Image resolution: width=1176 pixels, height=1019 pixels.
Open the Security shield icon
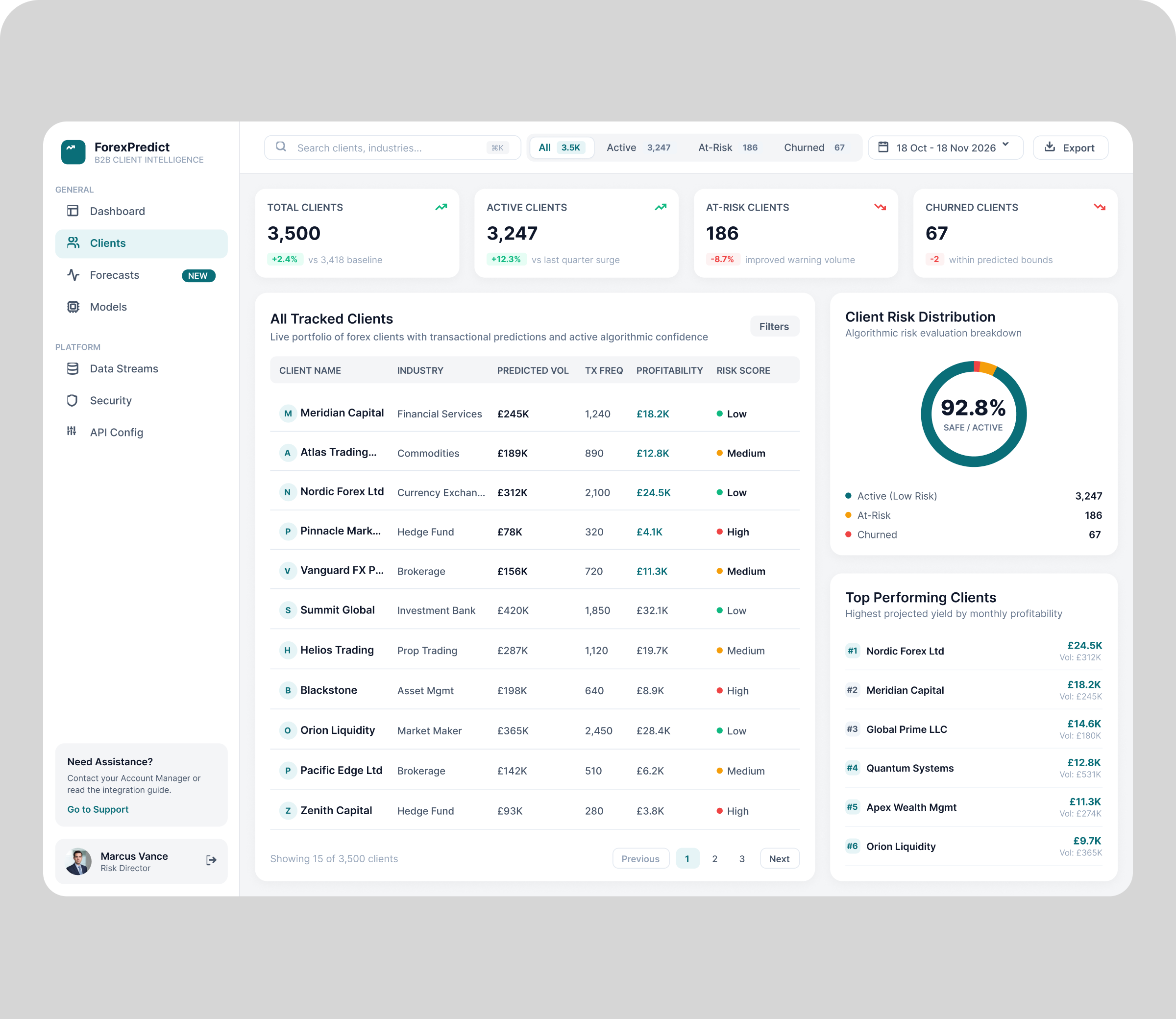coord(72,400)
